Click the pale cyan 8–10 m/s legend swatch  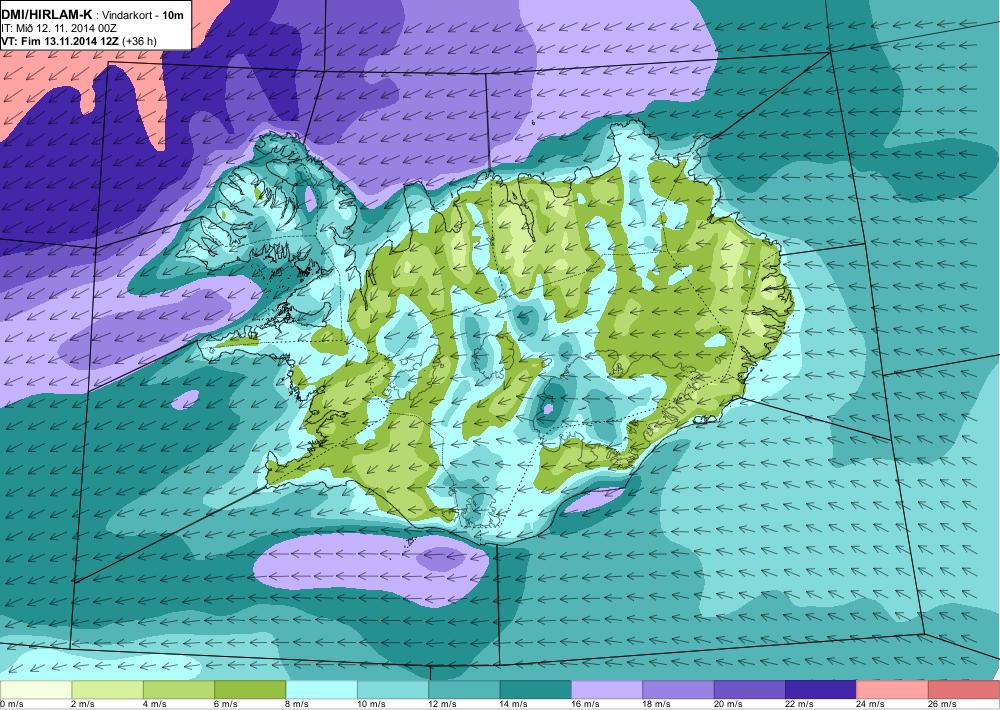pyautogui.click(x=321, y=690)
